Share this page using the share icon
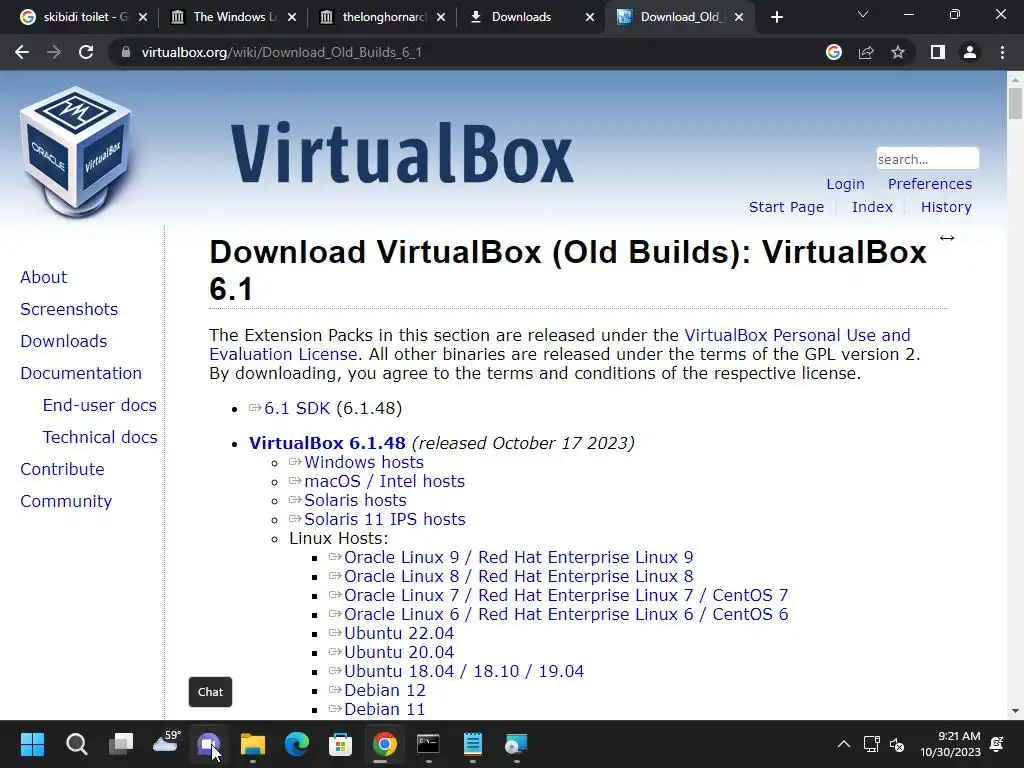 [866, 52]
